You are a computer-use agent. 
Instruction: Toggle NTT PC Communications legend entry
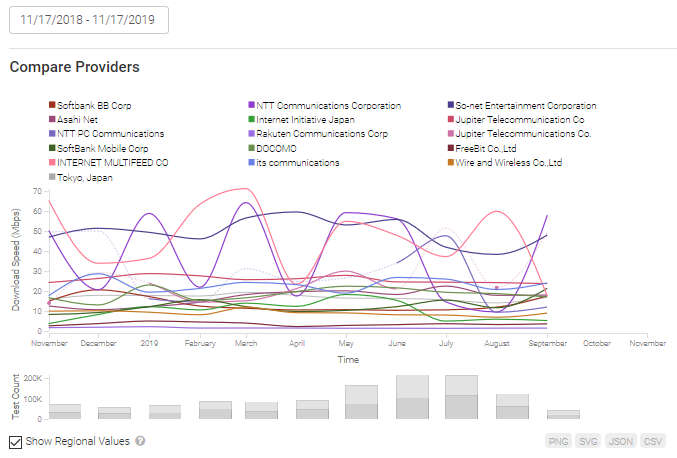coord(107,134)
